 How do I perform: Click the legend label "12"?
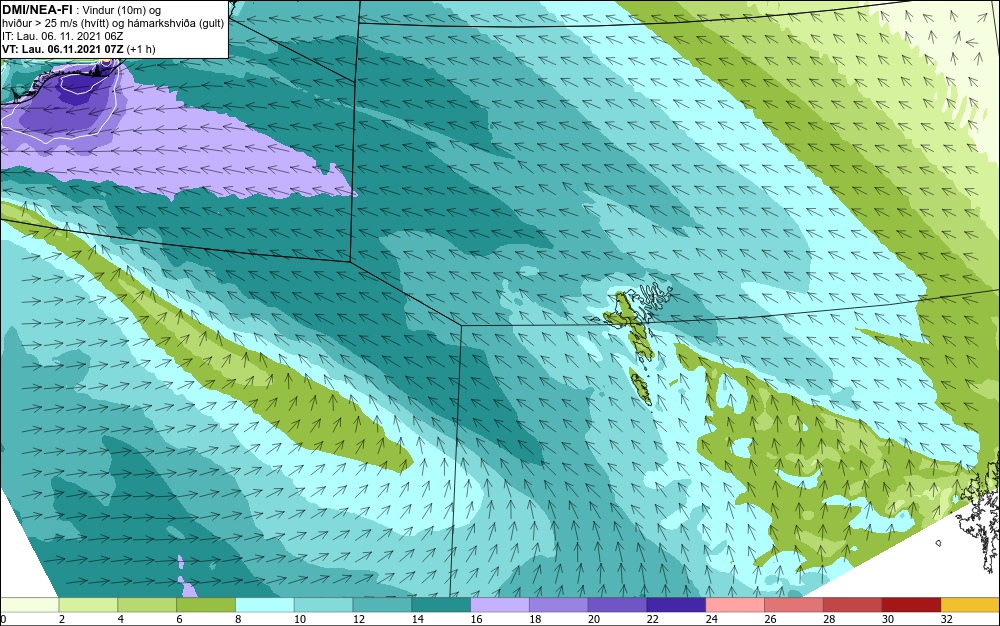[x=358, y=619]
